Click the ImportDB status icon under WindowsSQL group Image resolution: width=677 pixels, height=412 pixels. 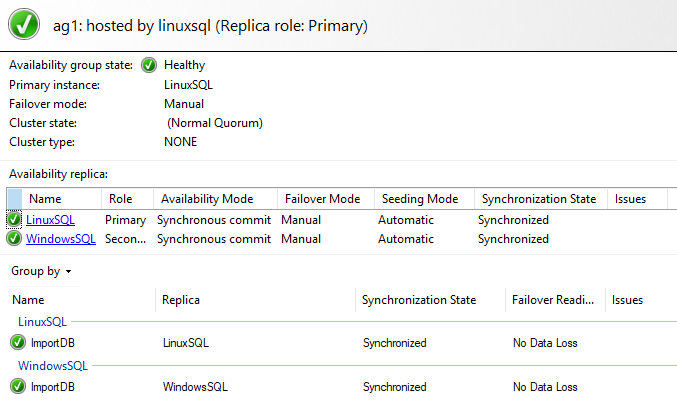(x=19, y=387)
